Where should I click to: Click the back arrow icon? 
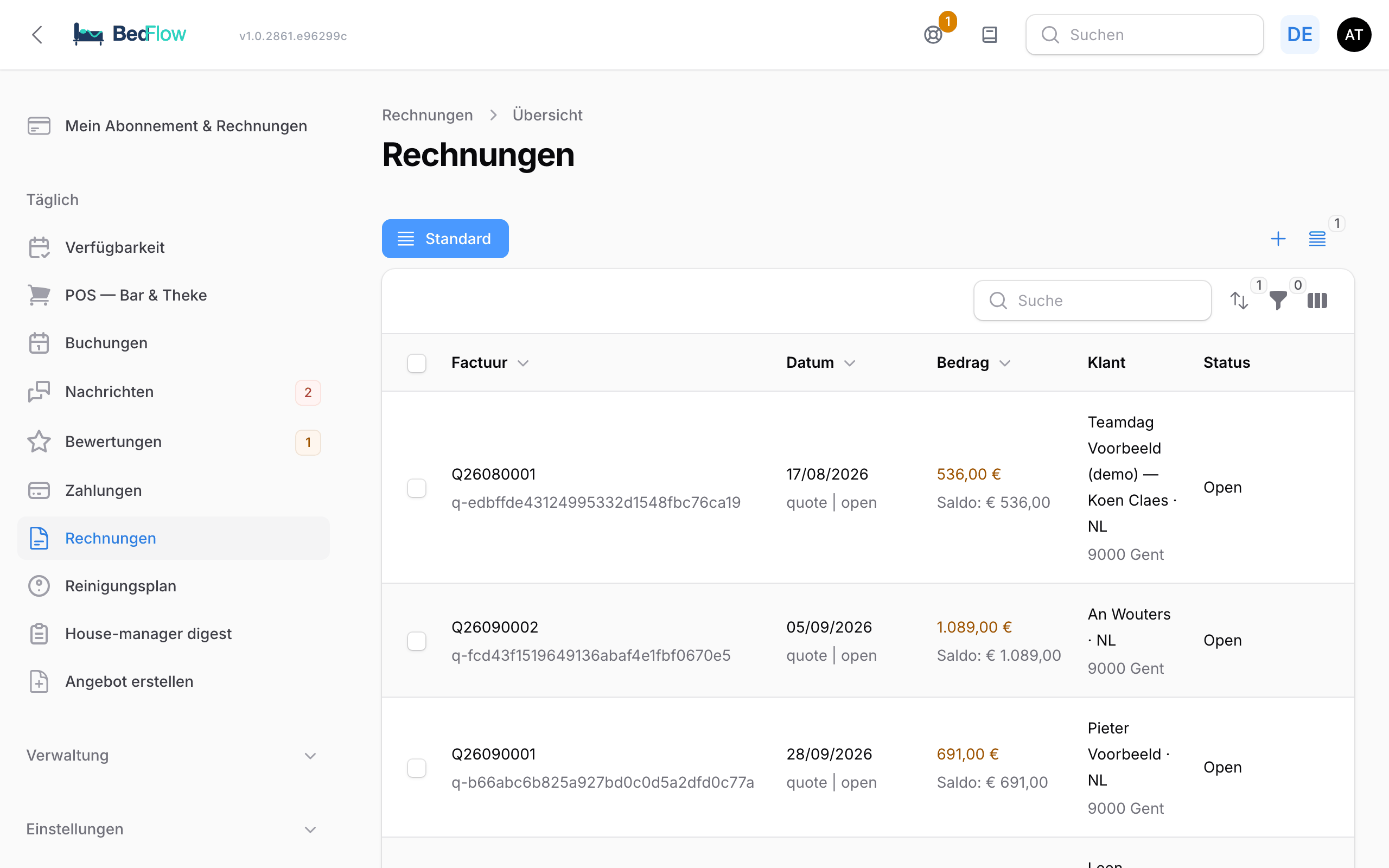(x=37, y=34)
